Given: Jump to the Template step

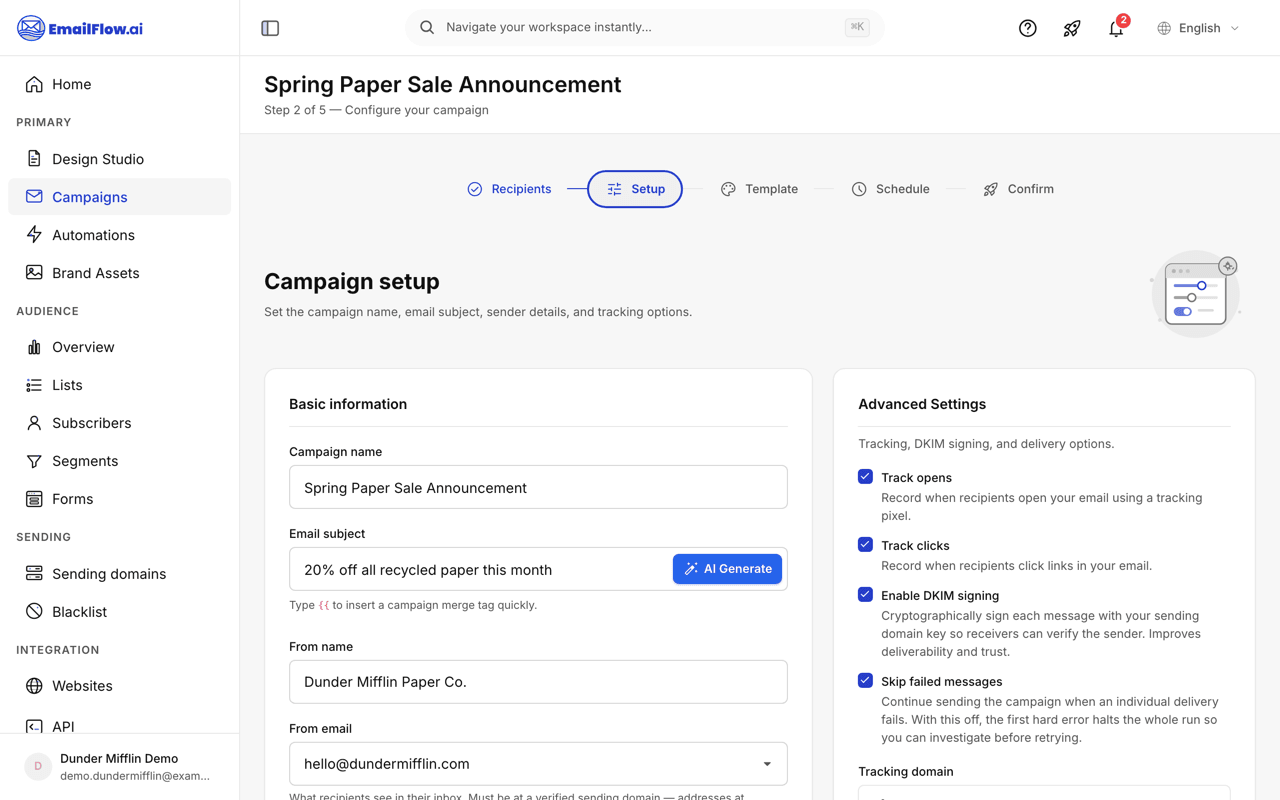Looking at the screenshot, I should 759,189.
